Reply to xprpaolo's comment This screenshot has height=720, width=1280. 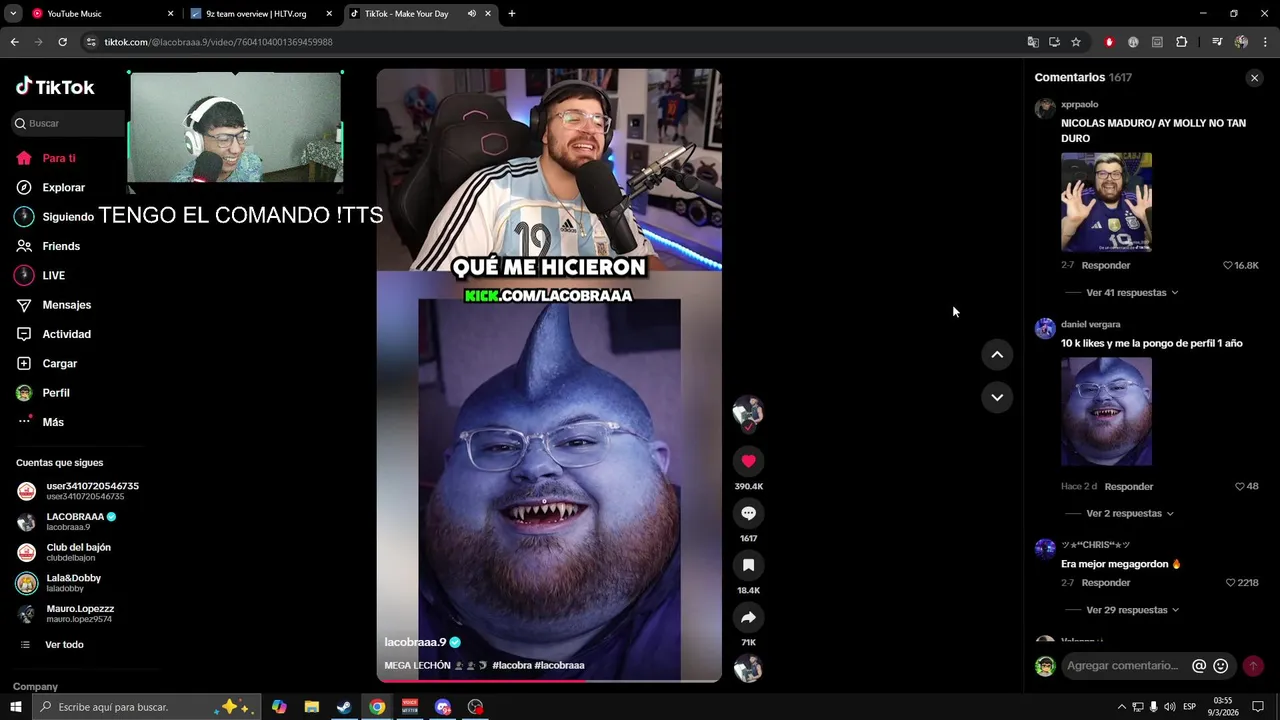click(1106, 266)
